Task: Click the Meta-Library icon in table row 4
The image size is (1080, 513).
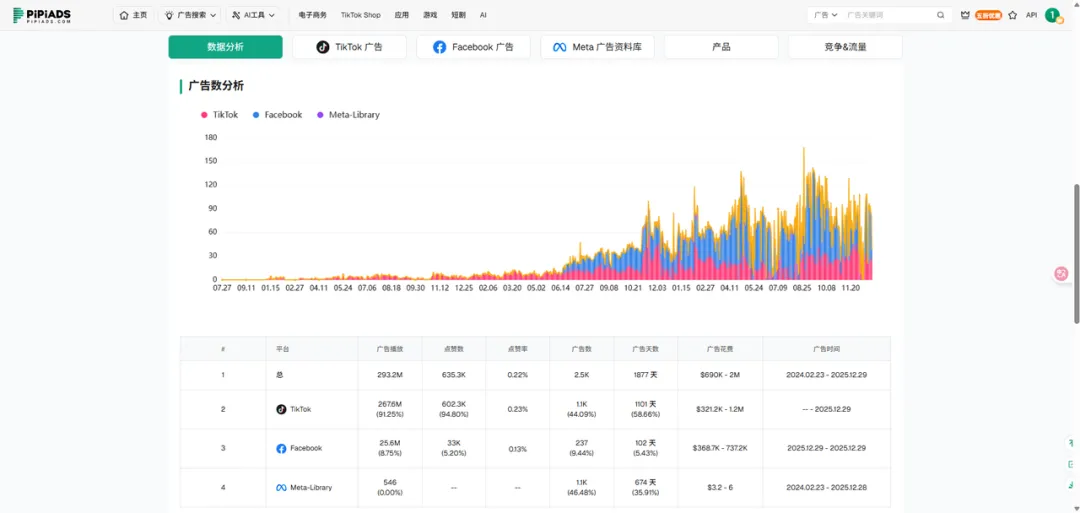Action: pyautogui.click(x=281, y=487)
